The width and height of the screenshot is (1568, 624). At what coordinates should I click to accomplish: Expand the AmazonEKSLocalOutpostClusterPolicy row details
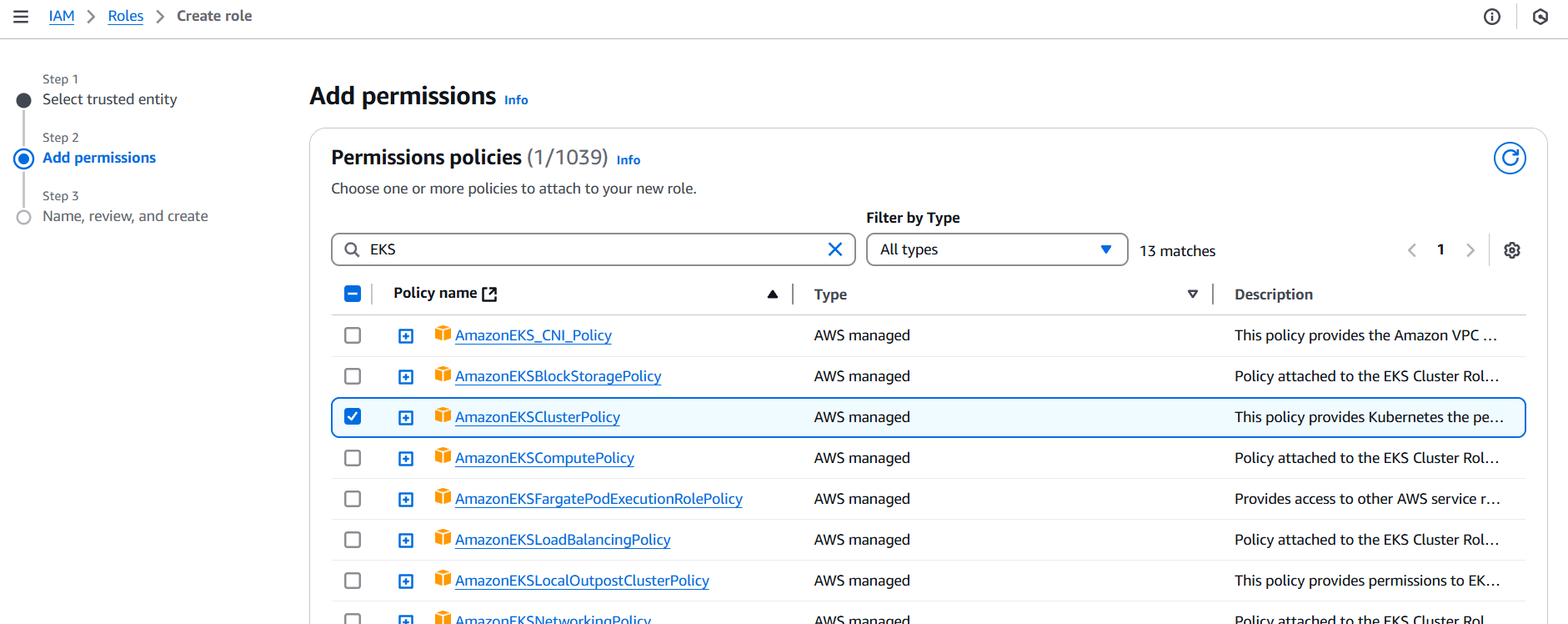(406, 581)
